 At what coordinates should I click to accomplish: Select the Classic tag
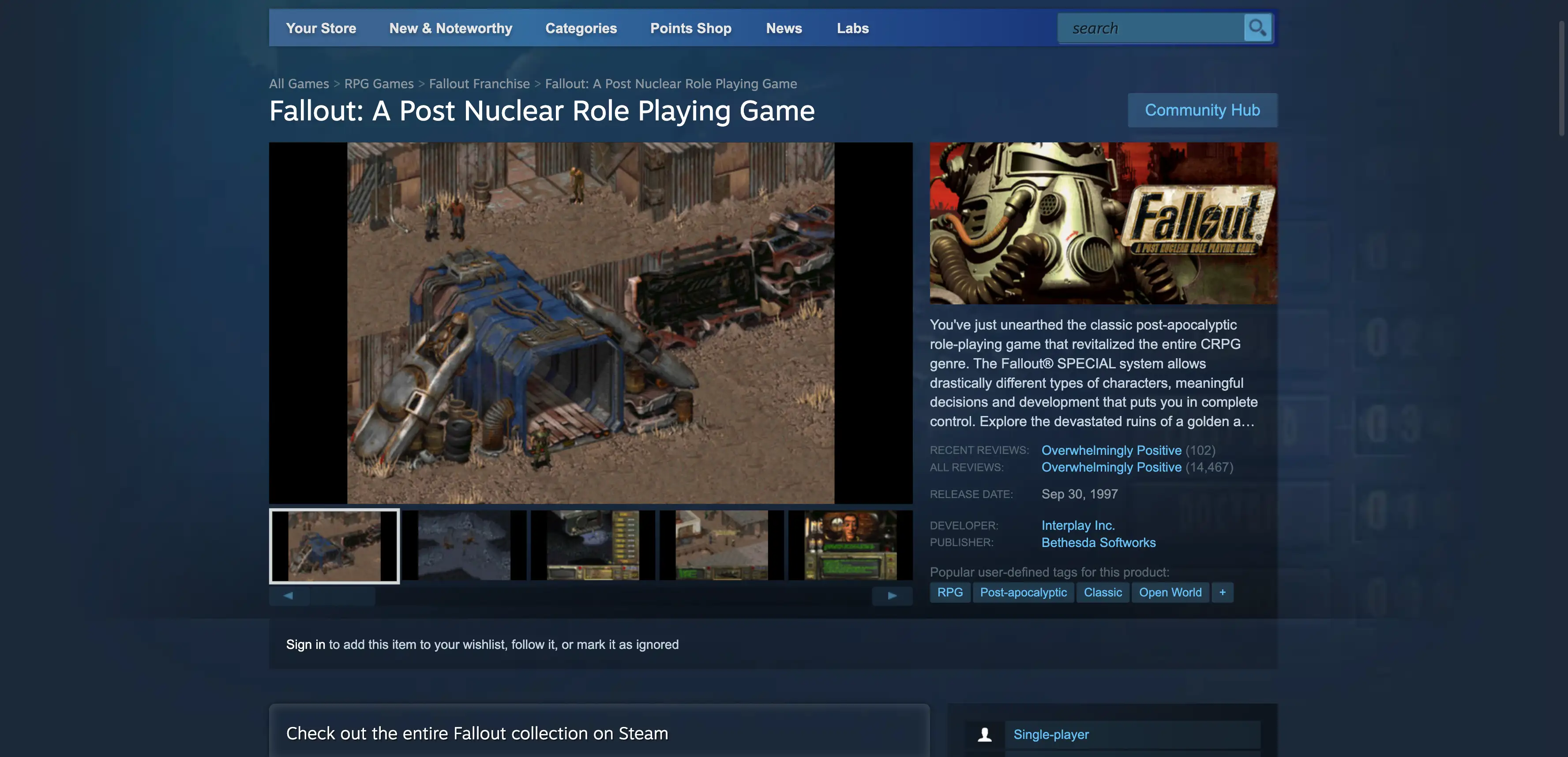click(1103, 592)
